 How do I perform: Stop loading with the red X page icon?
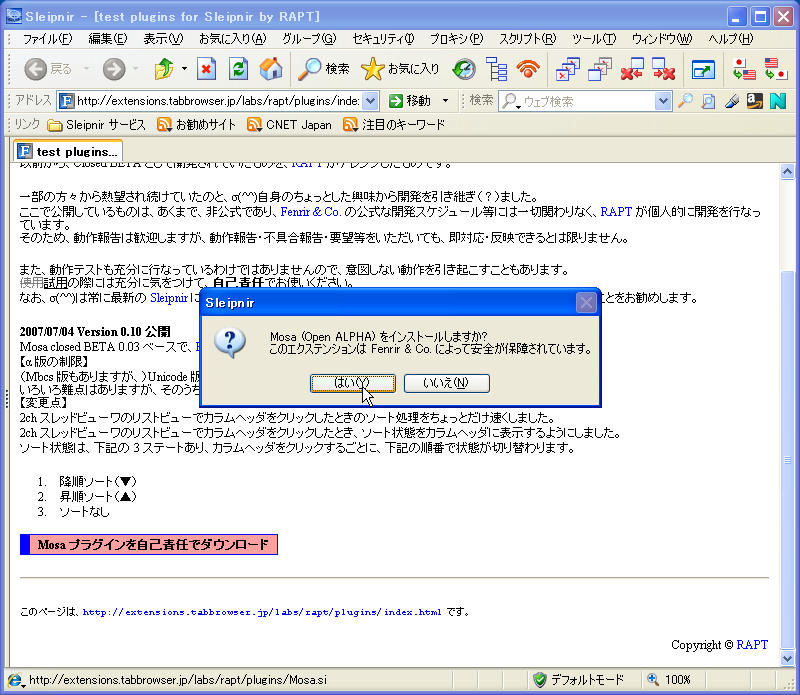tap(206, 69)
